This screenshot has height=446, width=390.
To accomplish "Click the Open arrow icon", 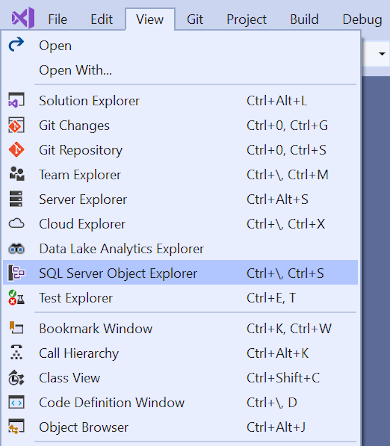I will pyautogui.click(x=16, y=45).
